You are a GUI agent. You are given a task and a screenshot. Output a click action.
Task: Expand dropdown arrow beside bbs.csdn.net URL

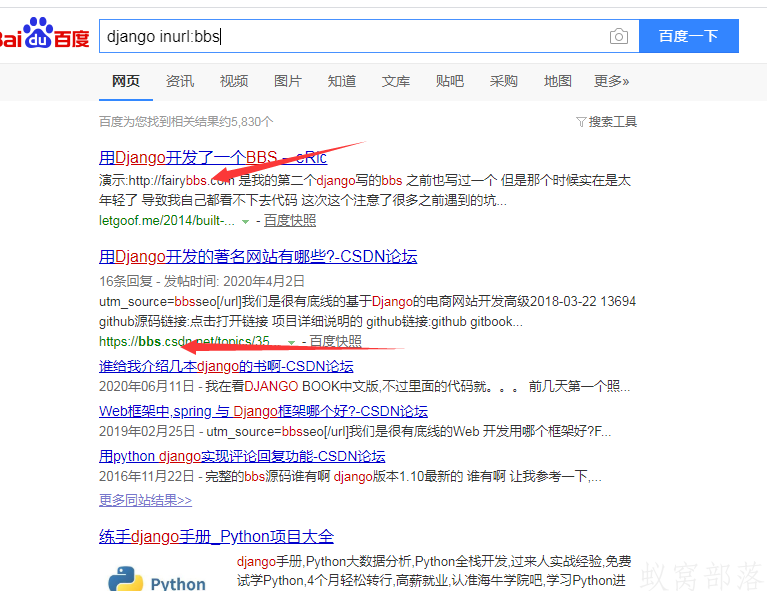tap(292, 342)
